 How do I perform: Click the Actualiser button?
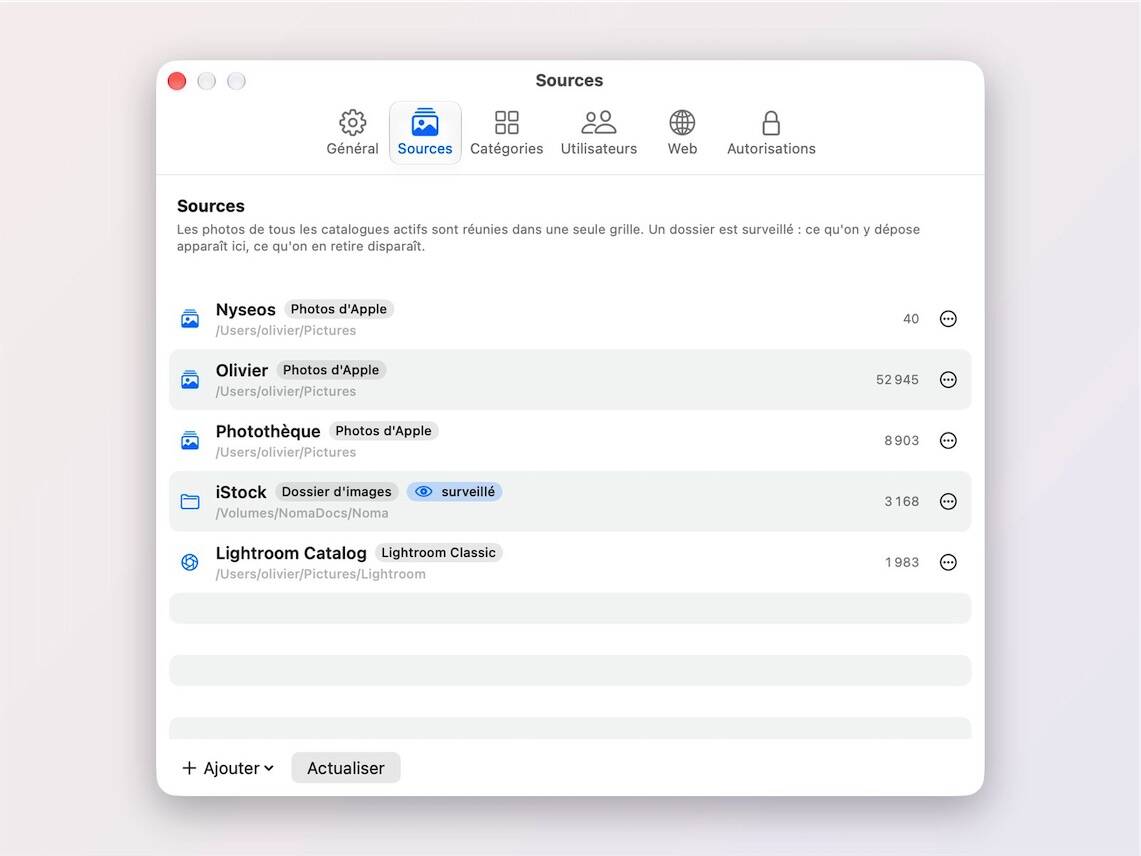click(x=346, y=768)
